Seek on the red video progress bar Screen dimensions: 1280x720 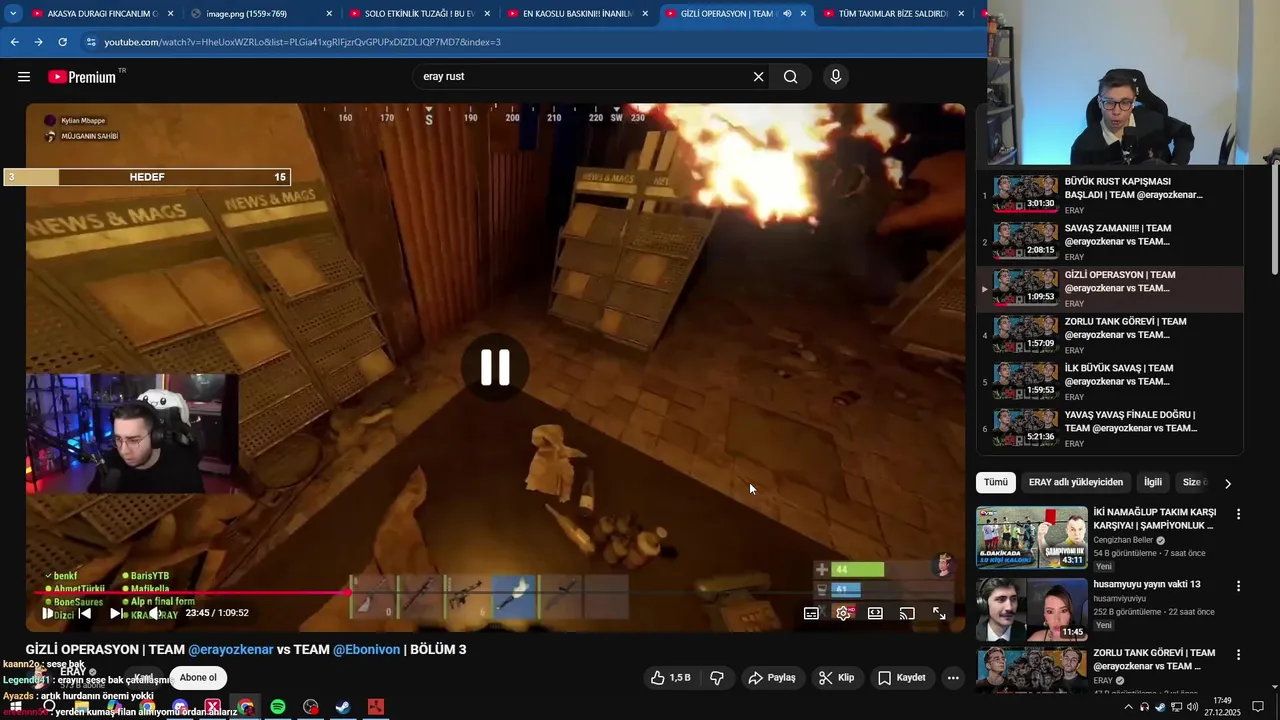(x=495, y=593)
